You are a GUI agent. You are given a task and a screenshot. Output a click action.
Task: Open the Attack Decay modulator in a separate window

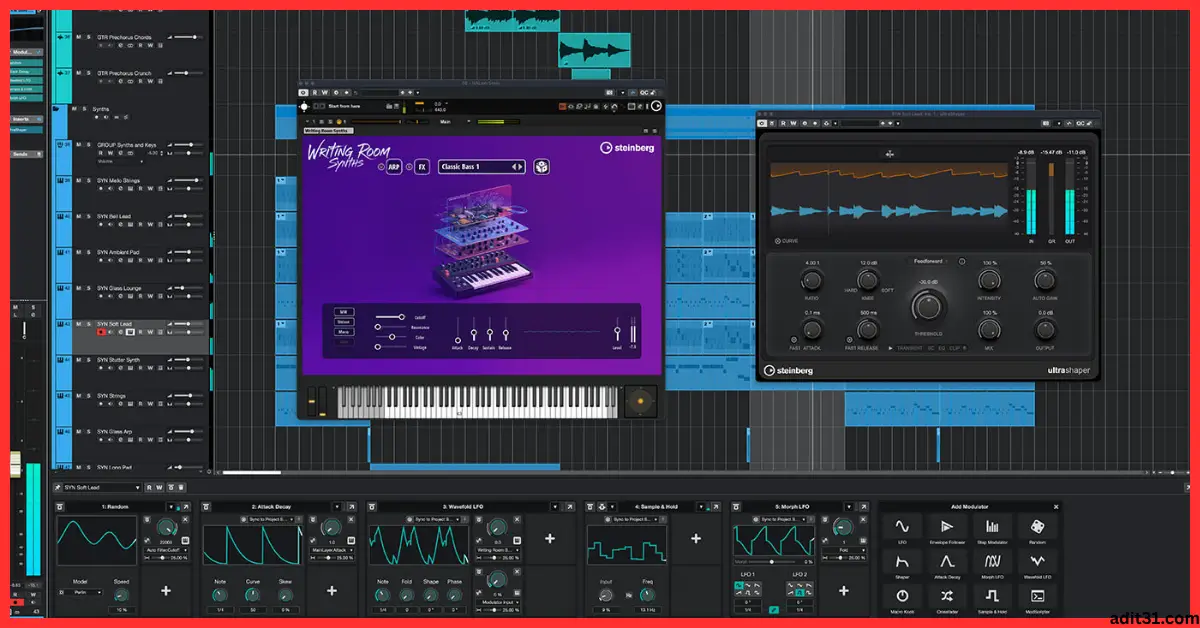(x=353, y=507)
